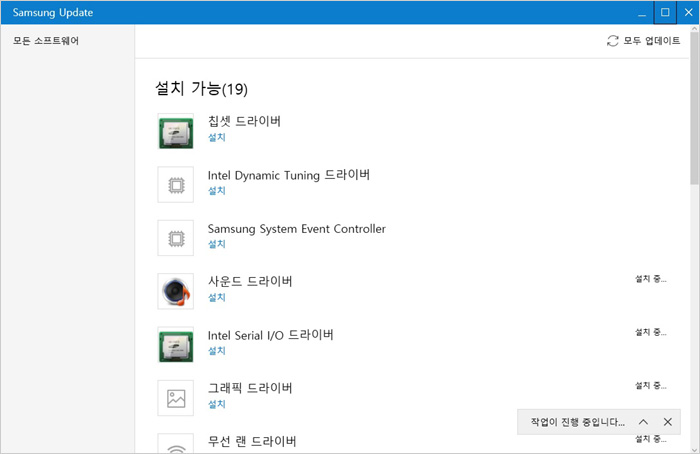Click the 무선 랜 드라이버 Wi-Fi icon
700x454 pixels.
point(176,445)
